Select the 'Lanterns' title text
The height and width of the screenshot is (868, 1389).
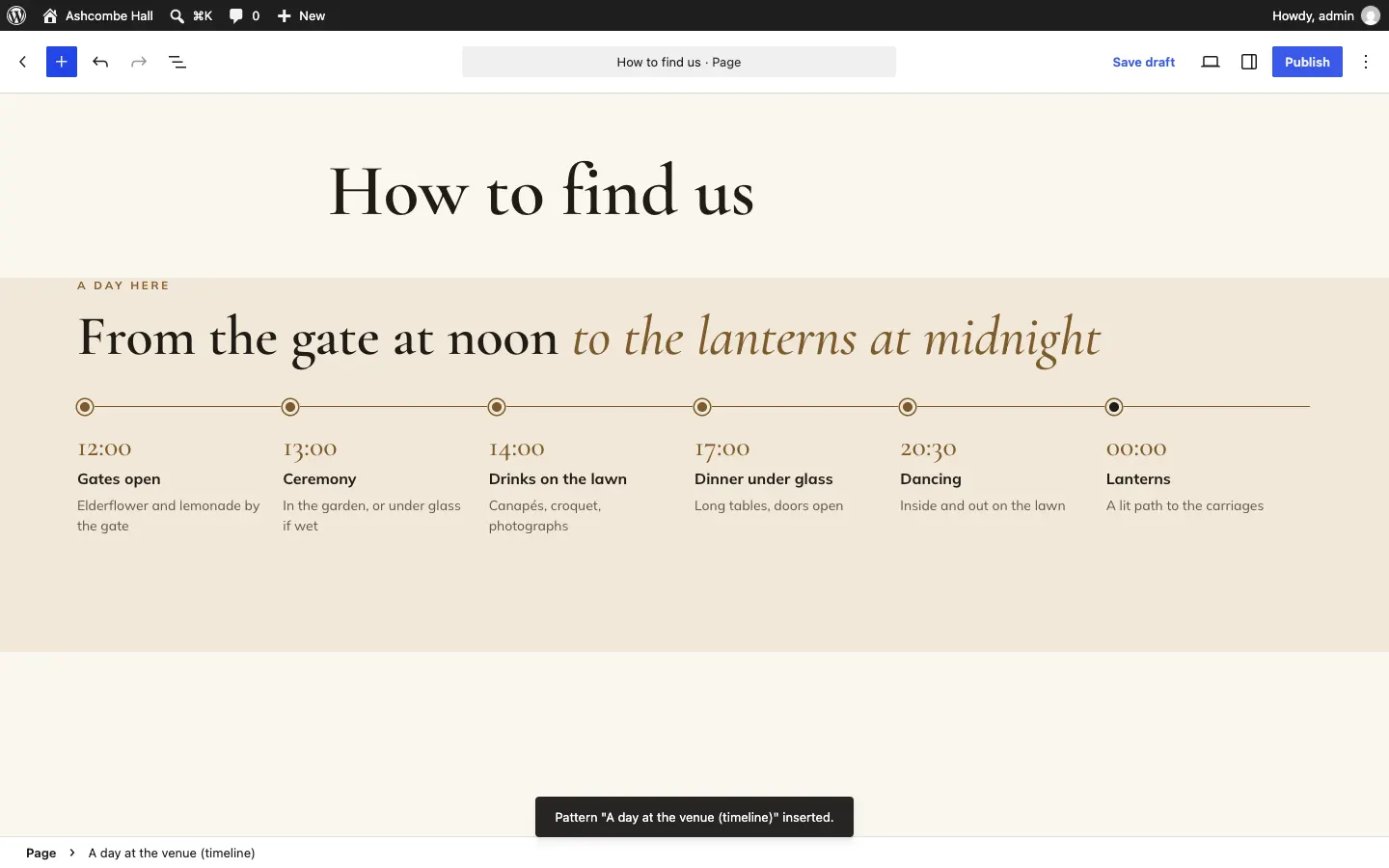(1138, 479)
